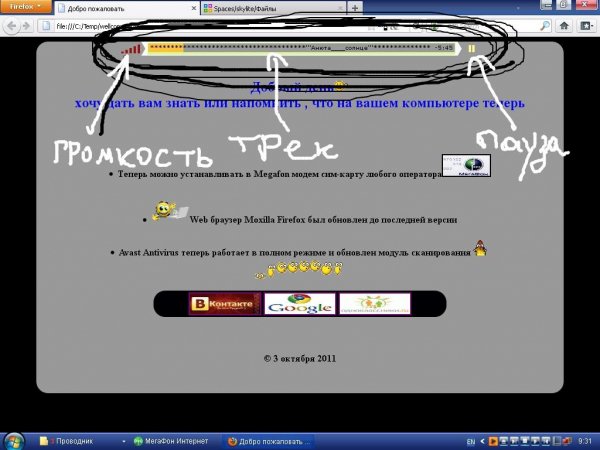Go back with the Back arrow

tap(11, 26)
